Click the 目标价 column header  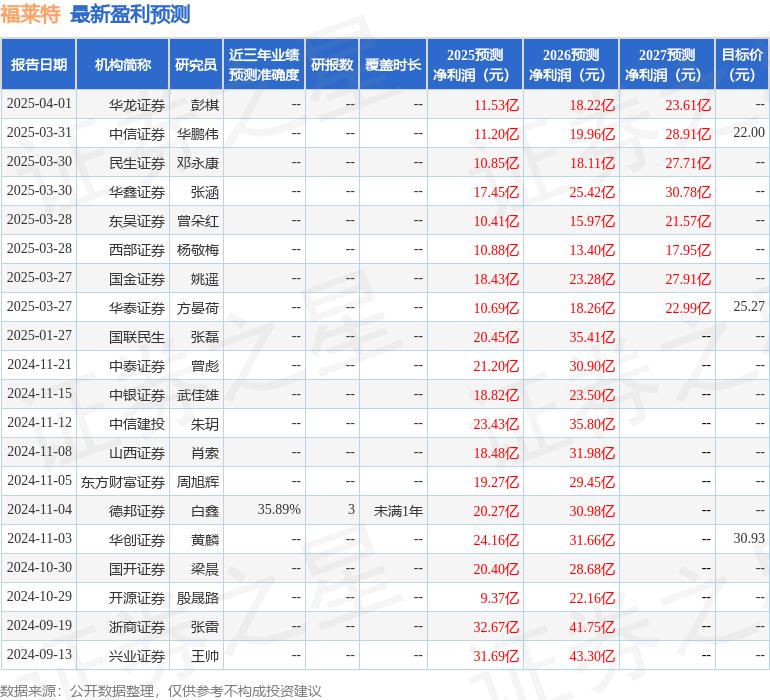742,64
